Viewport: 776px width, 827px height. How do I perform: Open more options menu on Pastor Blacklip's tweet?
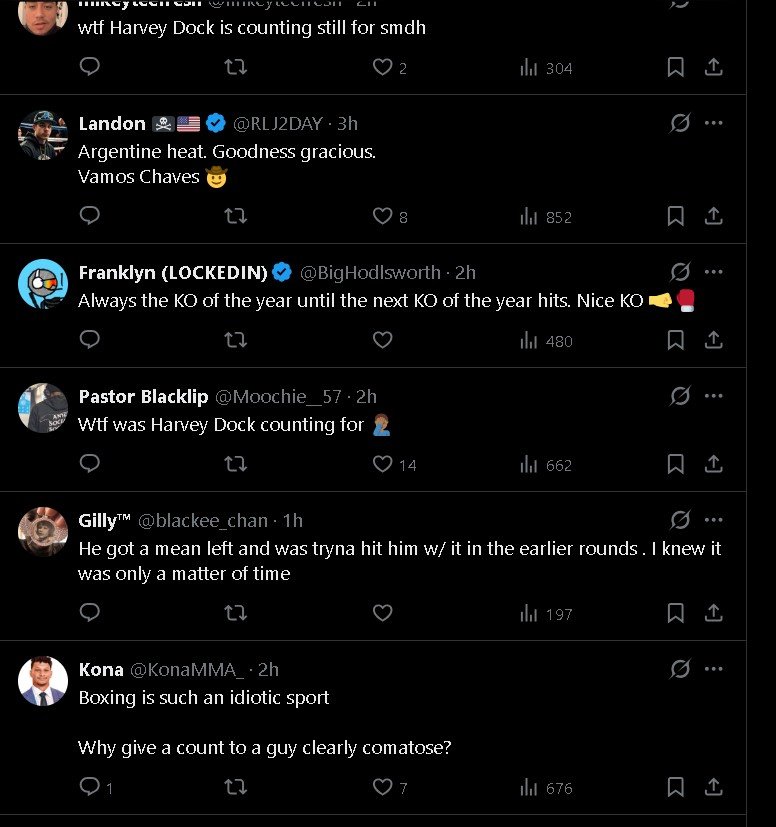[714, 396]
